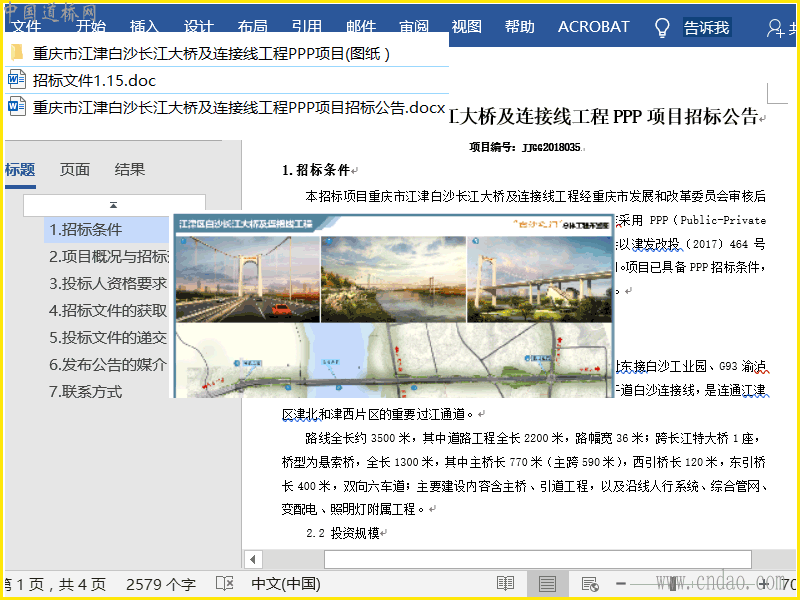The width and height of the screenshot is (800, 600).
Task: Open the 帮助 ribbon tab
Action: [519, 27]
